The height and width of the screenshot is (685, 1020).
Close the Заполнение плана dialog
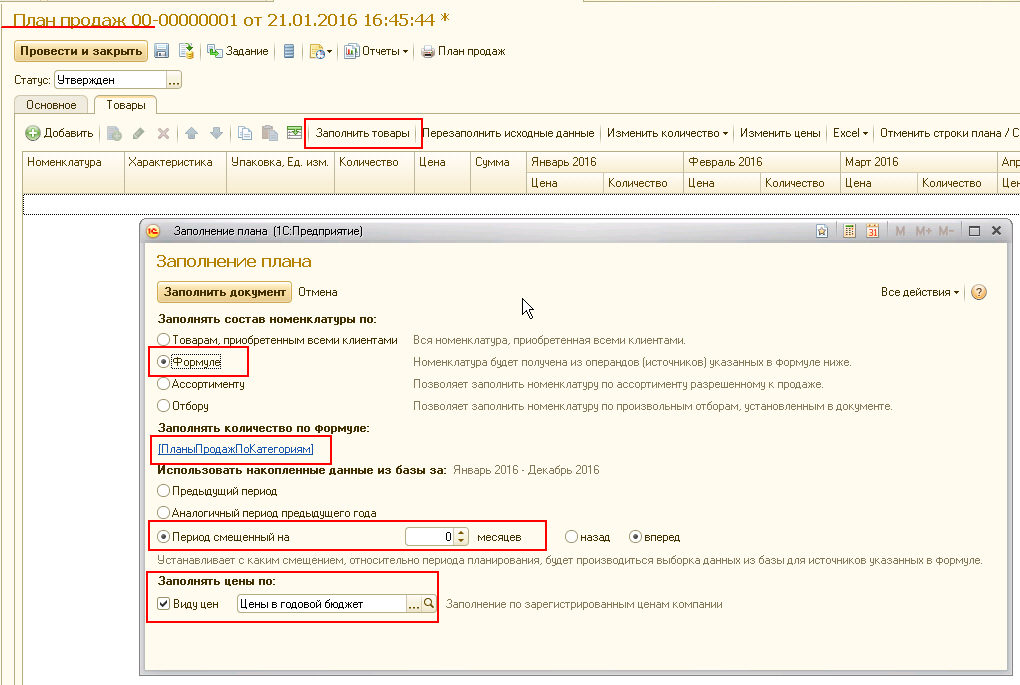click(997, 231)
